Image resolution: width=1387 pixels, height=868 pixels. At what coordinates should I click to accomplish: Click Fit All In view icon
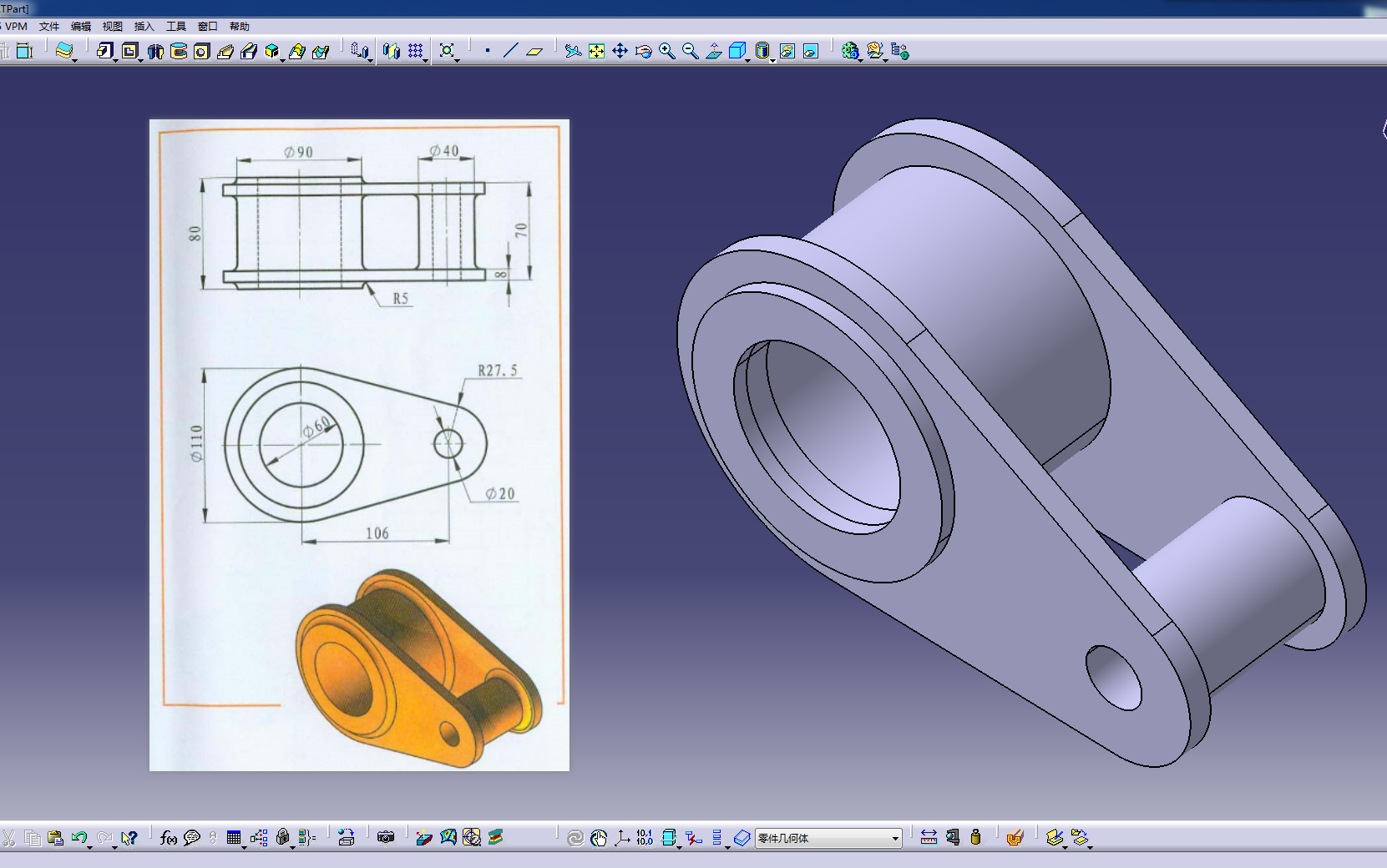coord(596,51)
